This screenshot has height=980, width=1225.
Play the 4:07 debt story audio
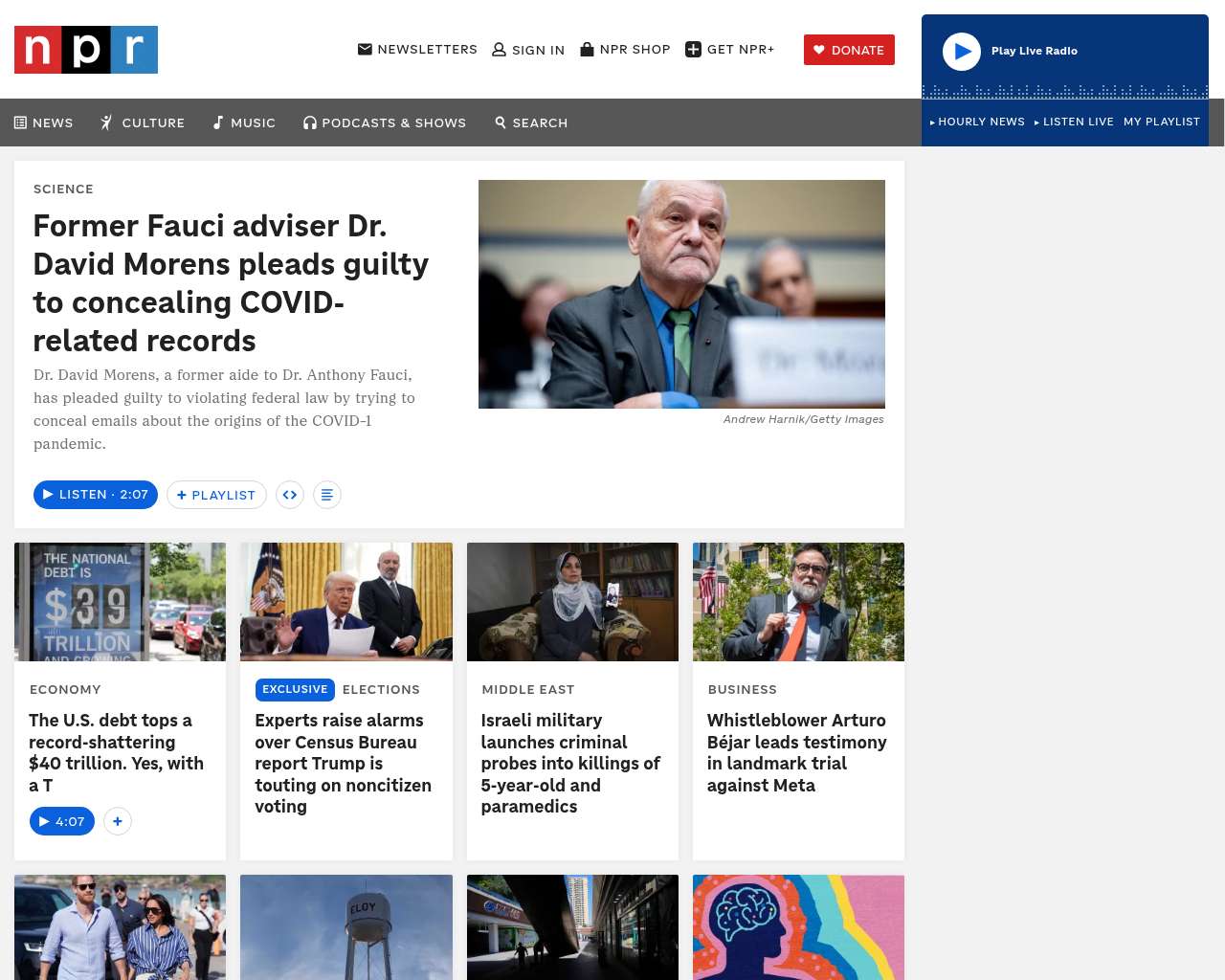click(62, 821)
